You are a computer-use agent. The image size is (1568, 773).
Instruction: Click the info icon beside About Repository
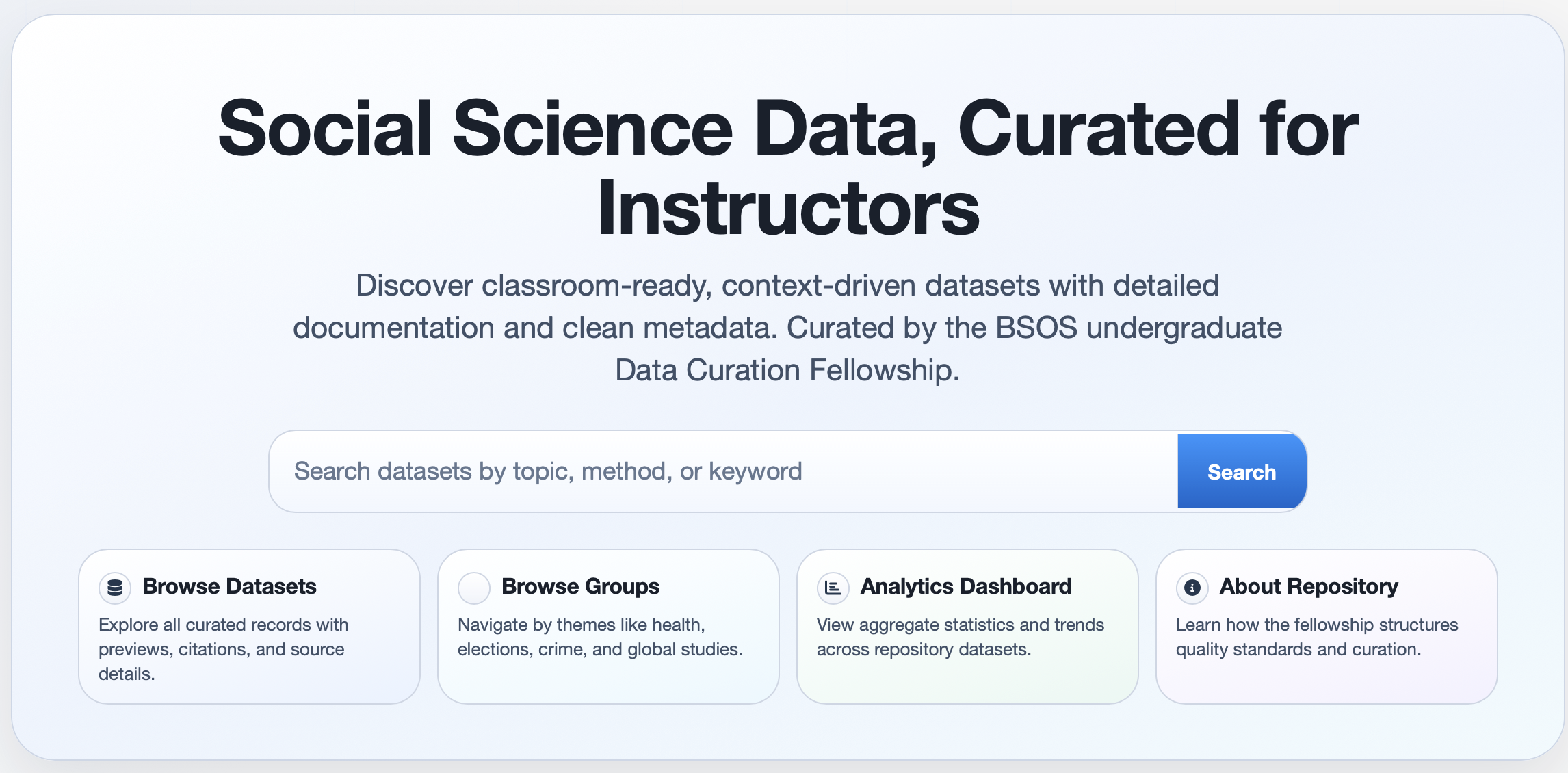[x=1192, y=588]
